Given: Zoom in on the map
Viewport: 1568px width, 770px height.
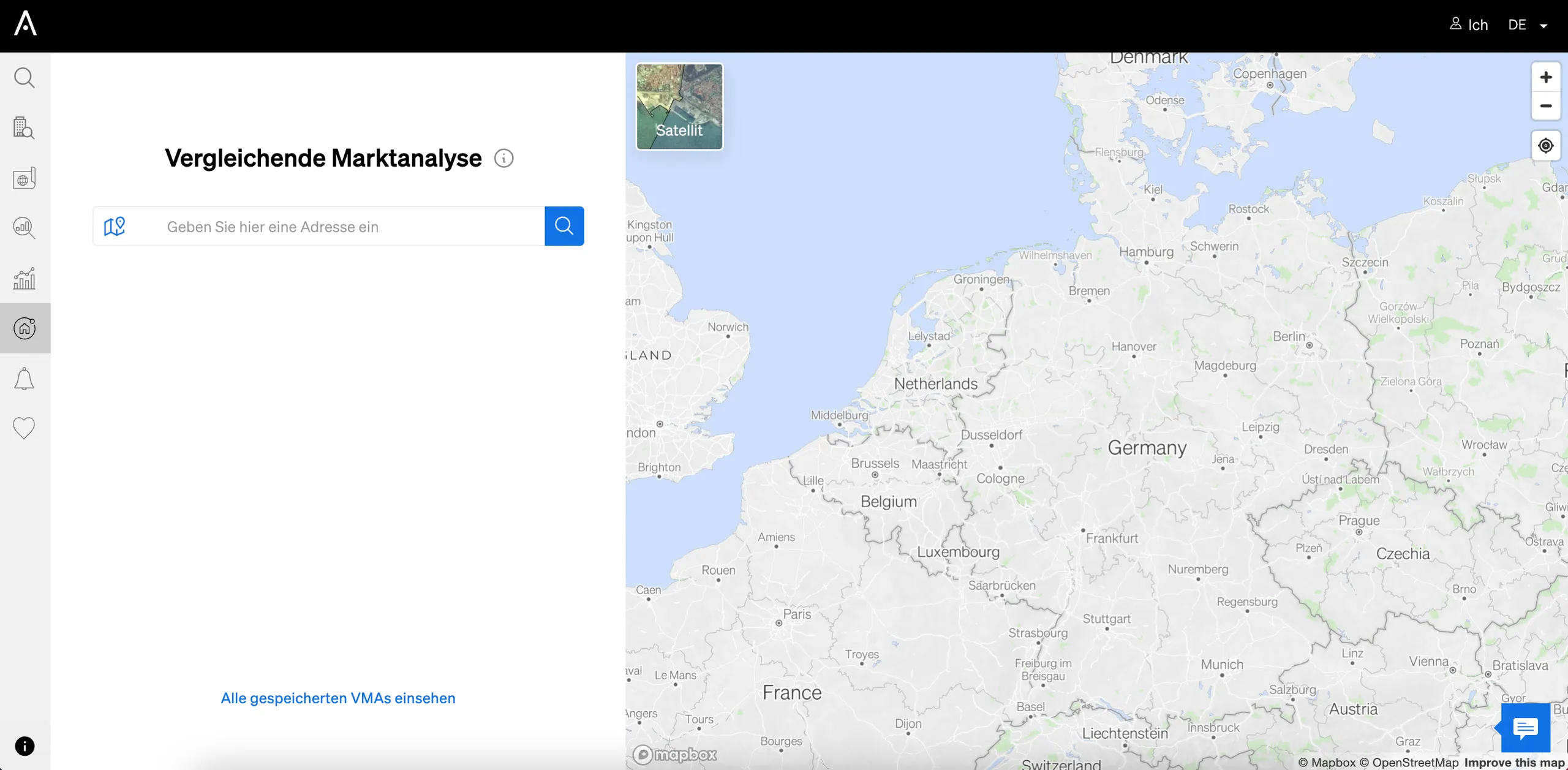Looking at the screenshot, I should click(1546, 77).
